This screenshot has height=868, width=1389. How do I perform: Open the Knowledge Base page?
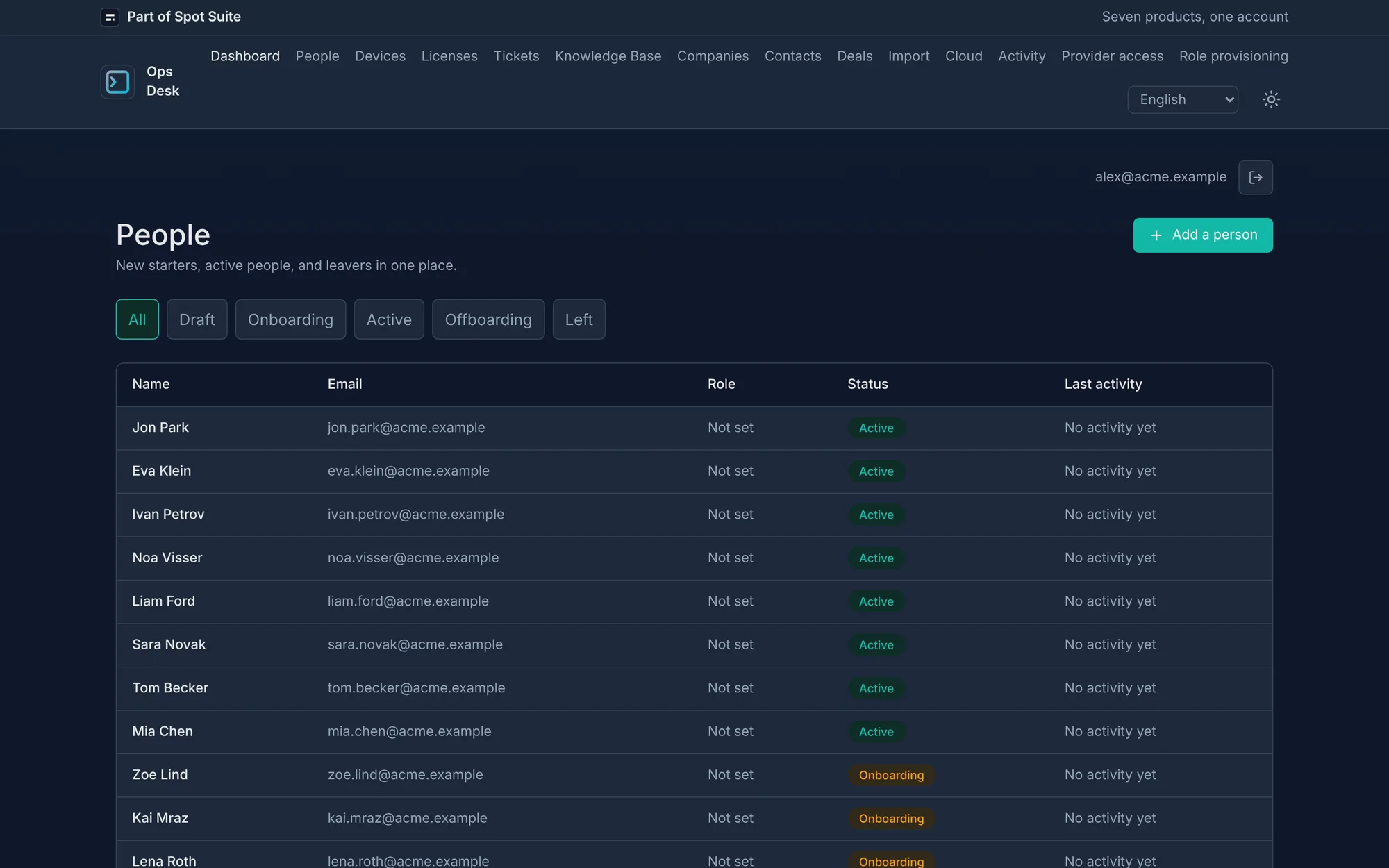608,56
